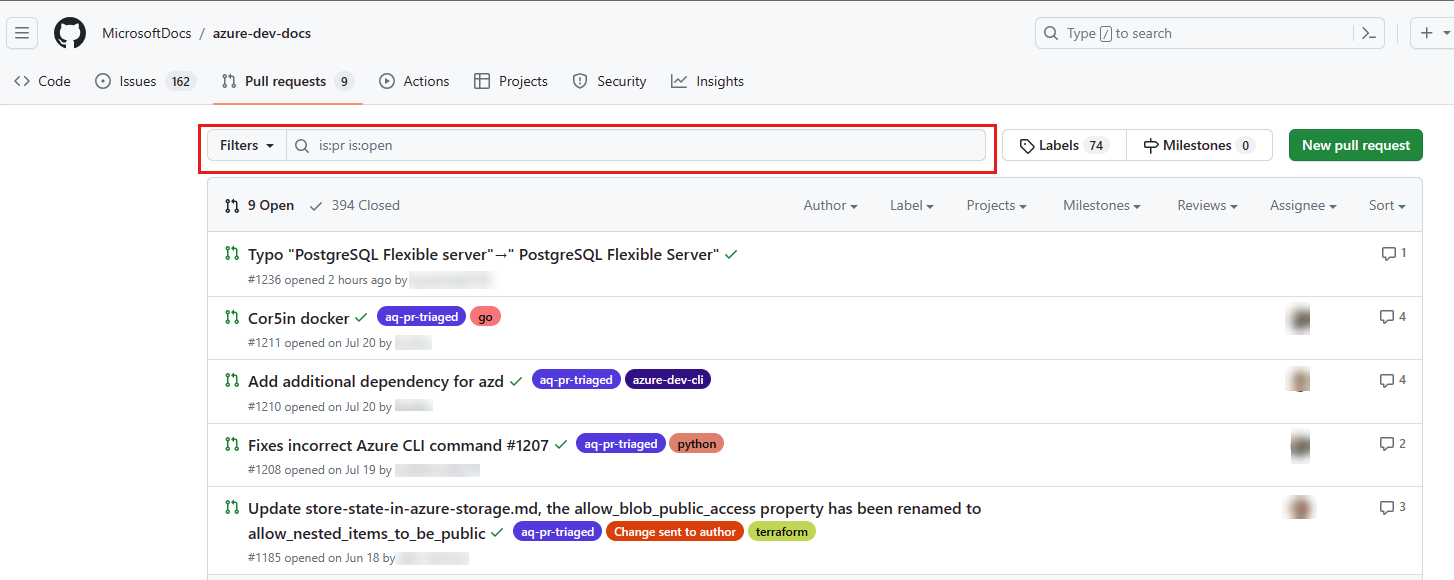Expand the Filters dropdown
The height and width of the screenshot is (580, 1454).
[x=247, y=145]
